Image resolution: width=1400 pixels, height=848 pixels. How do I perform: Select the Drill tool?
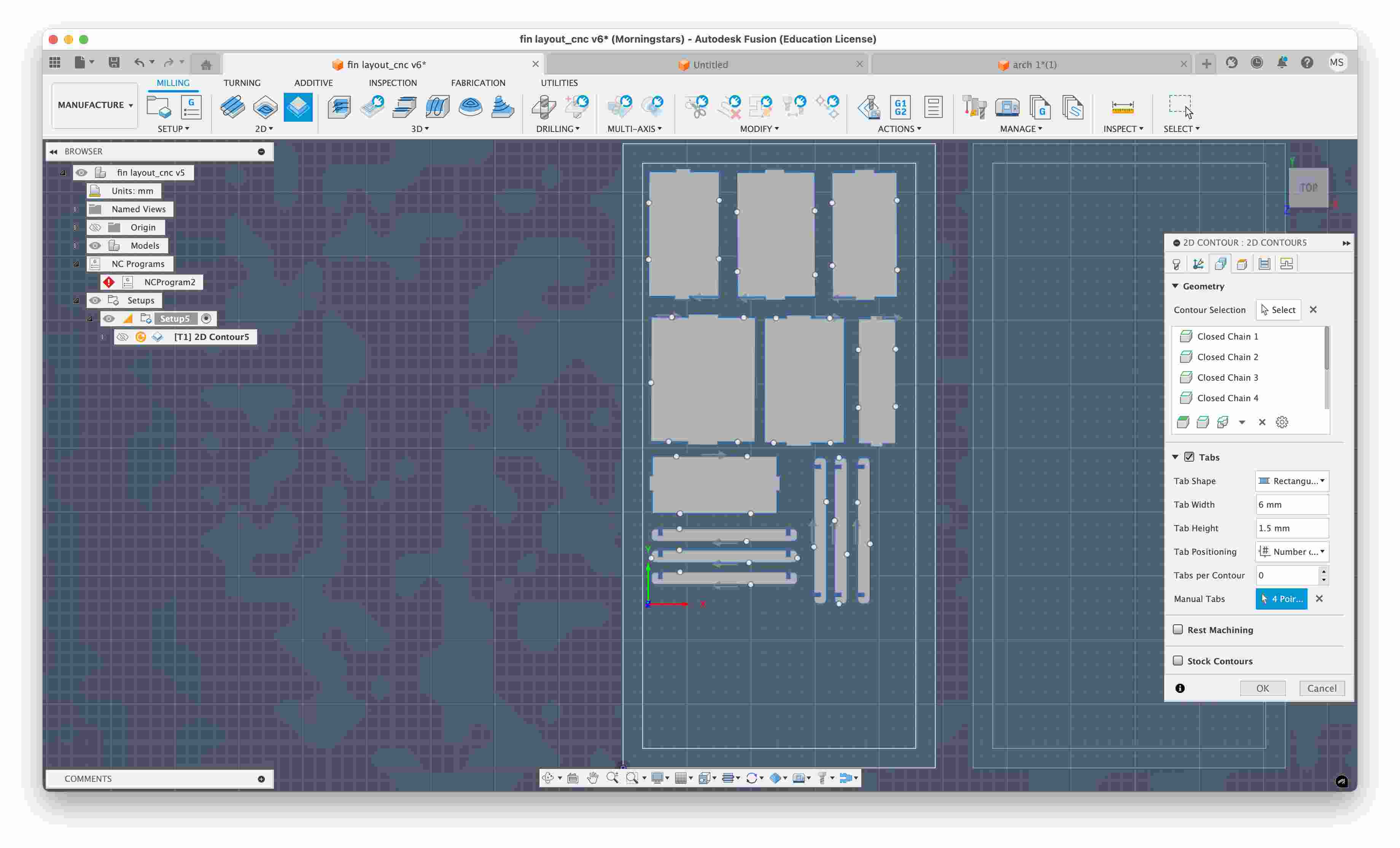[x=544, y=107]
